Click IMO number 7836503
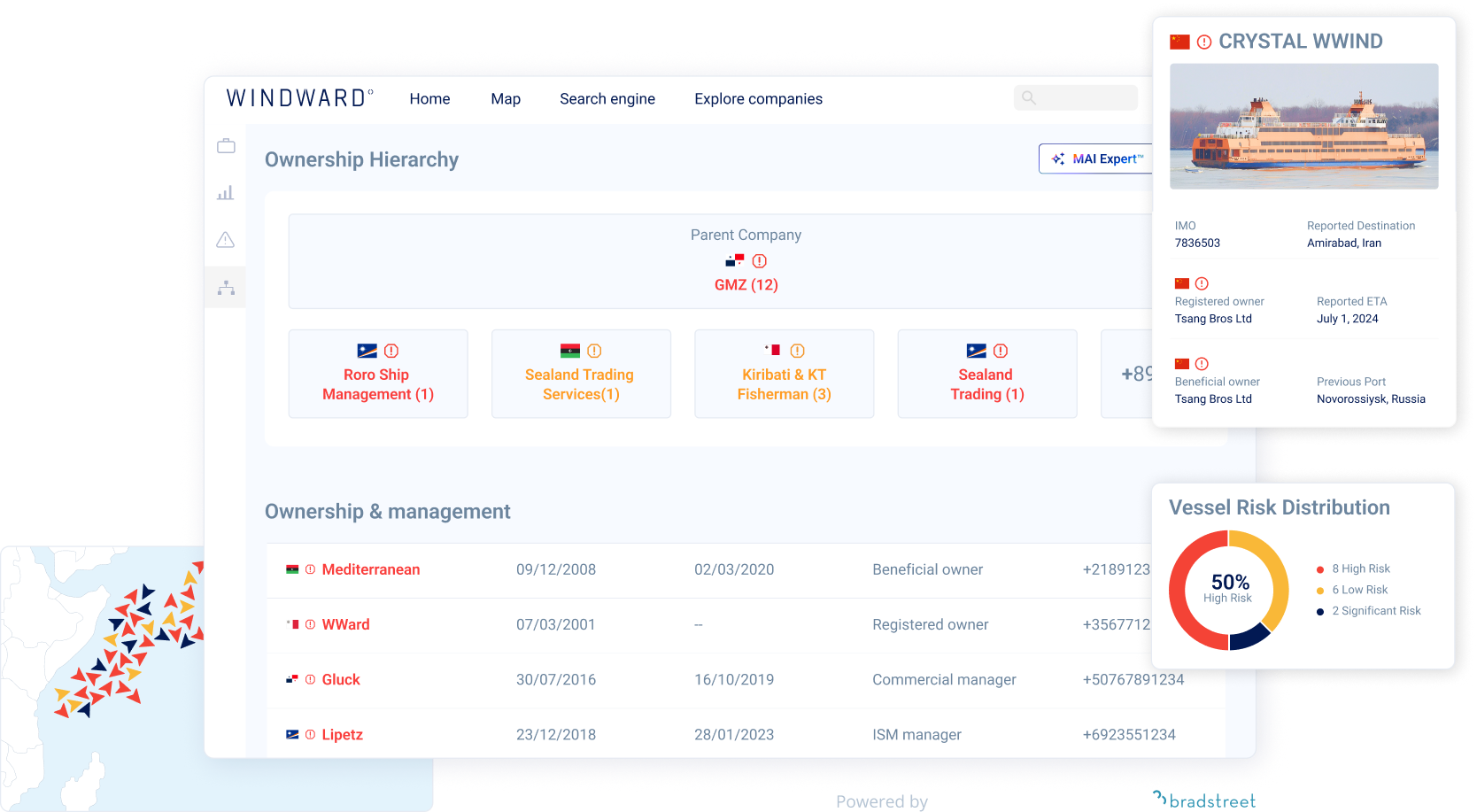 click(x=1197, y=243)
